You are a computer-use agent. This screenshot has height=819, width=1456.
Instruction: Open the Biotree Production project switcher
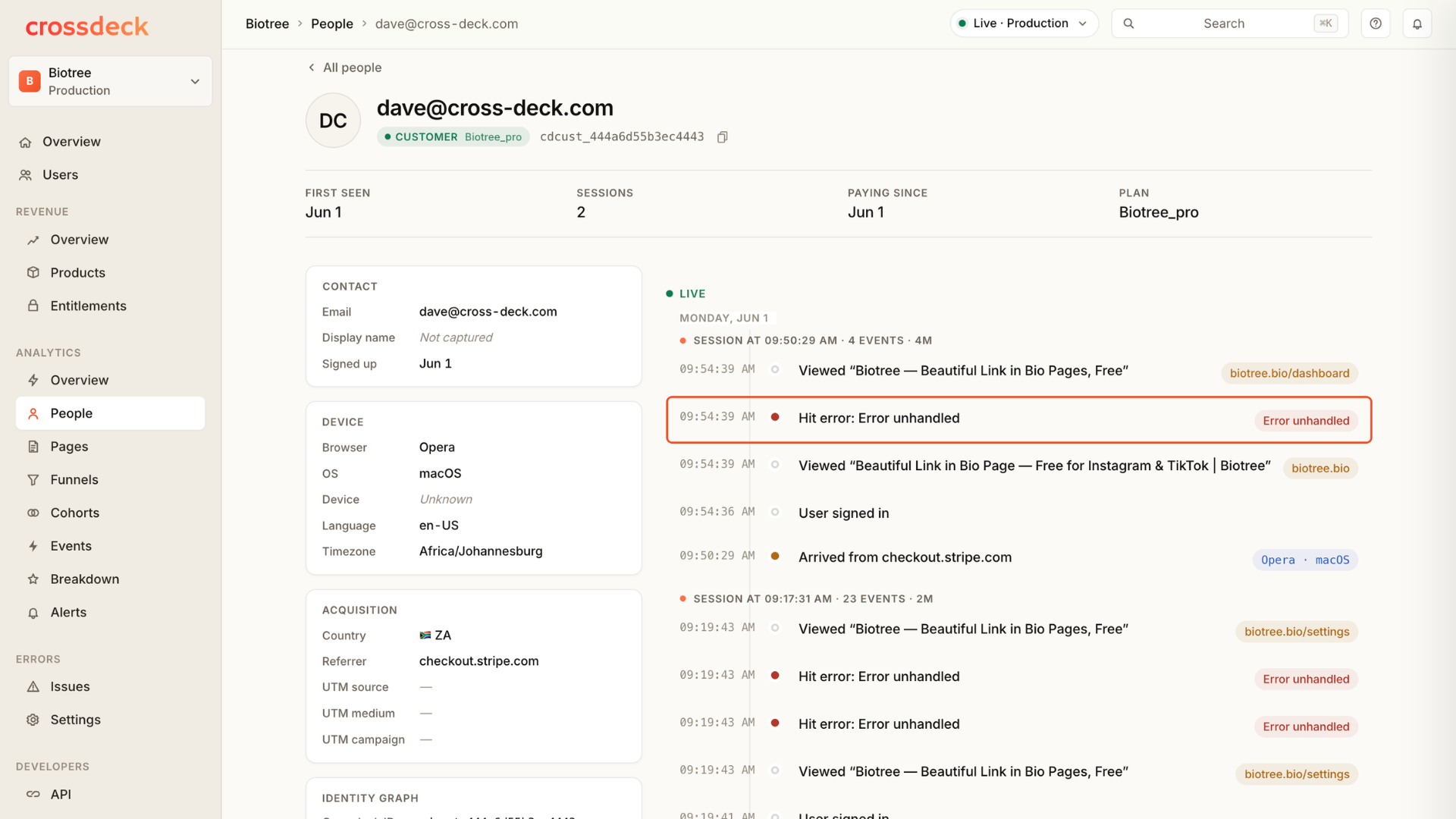tap(110, 81)
